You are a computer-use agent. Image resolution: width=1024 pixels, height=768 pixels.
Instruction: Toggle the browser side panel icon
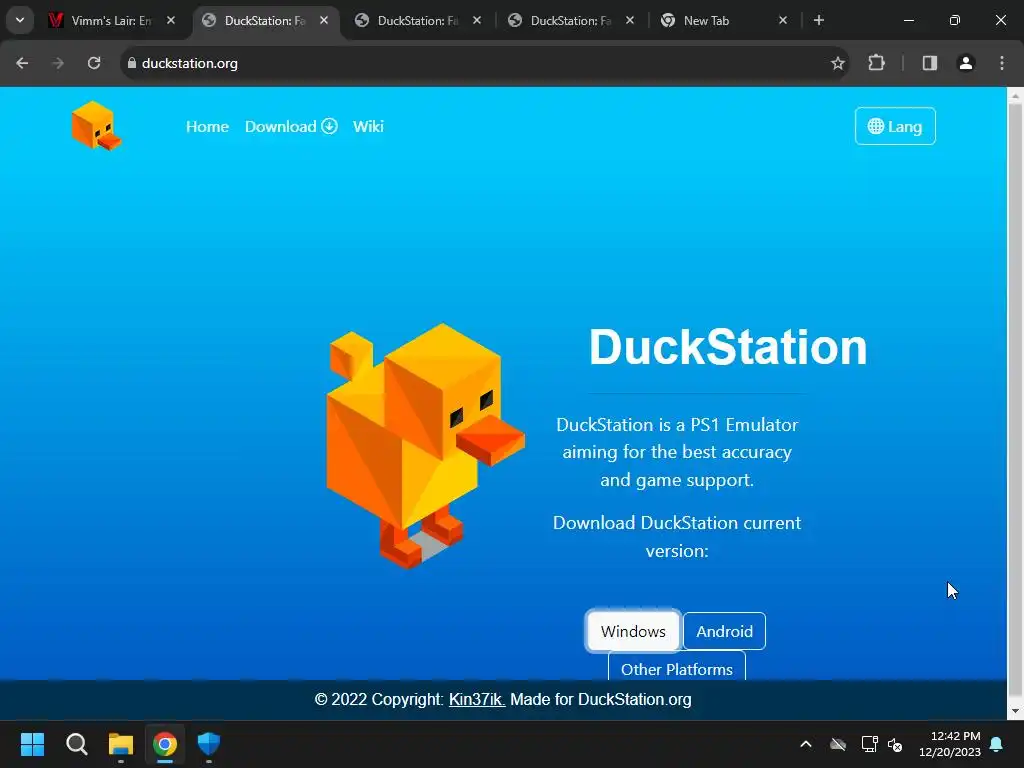(x=930, y=63)
